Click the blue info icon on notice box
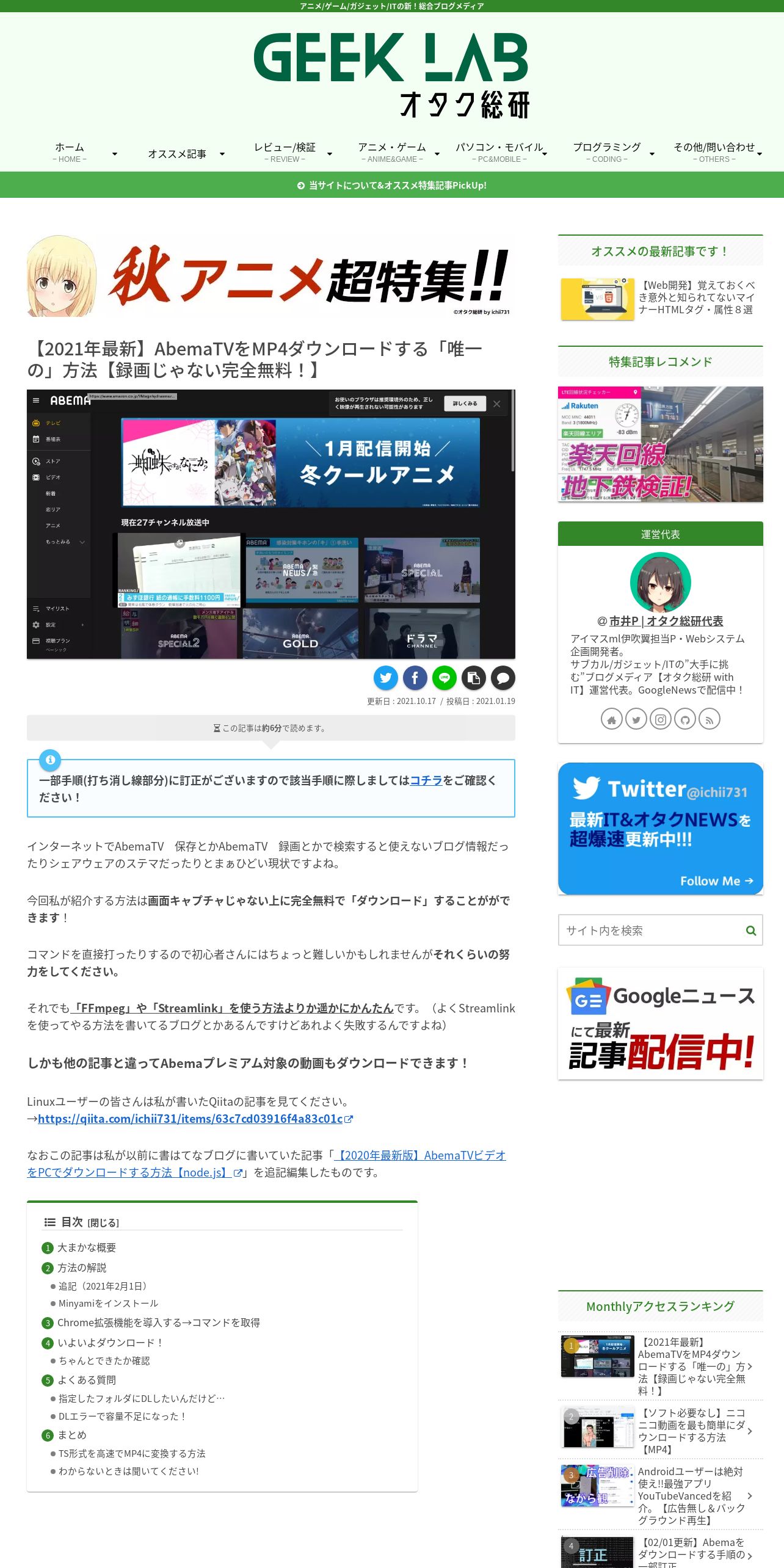This screenshot has width=784, height=1568. pyautogui.click(x=50, y=760)
